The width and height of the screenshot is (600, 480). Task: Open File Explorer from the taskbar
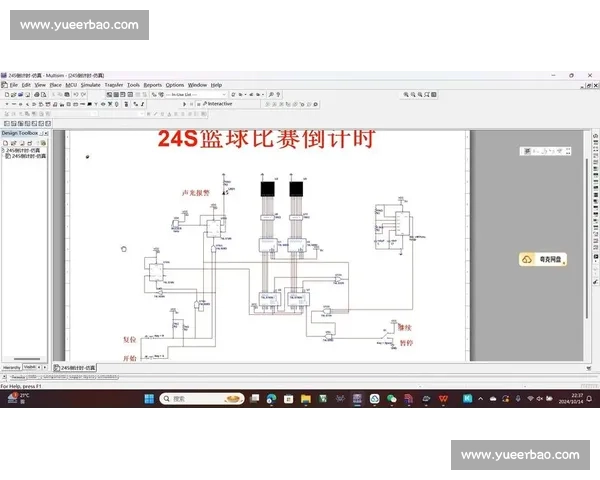click(x=306, y=399)
